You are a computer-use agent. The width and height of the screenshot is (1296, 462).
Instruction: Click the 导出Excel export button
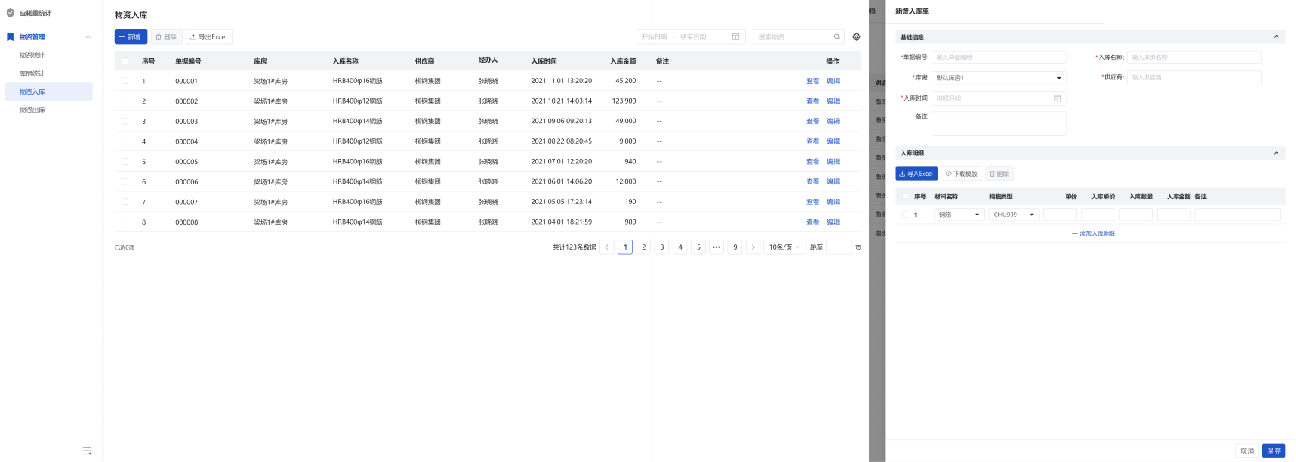point(210,36)
